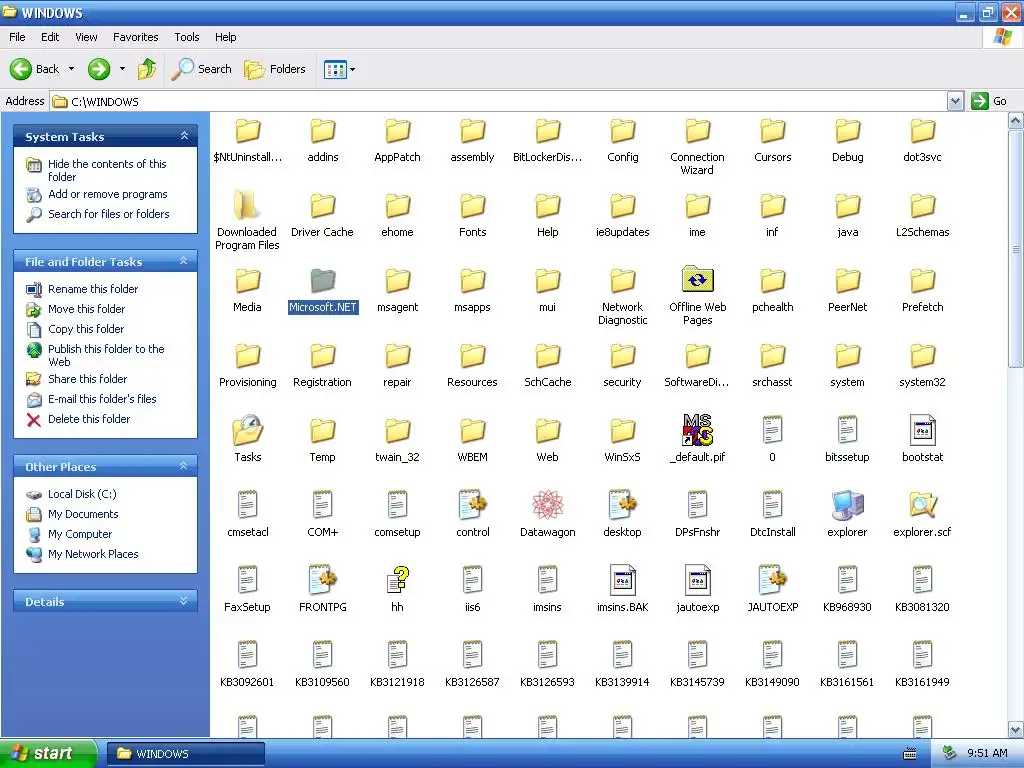Open the Favorites menu
The image size is (1024, 768).
pyautogui.click(x=135, y=37)
